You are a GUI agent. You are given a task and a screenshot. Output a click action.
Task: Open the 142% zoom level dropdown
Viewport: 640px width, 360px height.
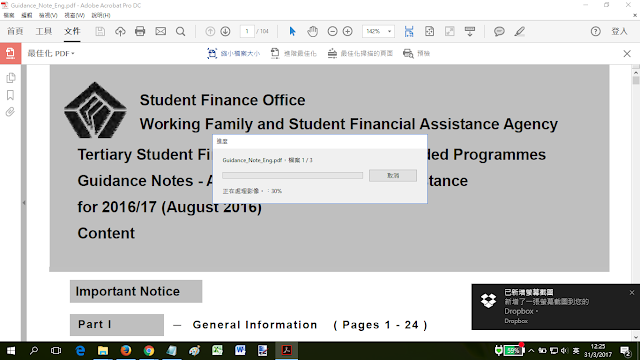378,31
